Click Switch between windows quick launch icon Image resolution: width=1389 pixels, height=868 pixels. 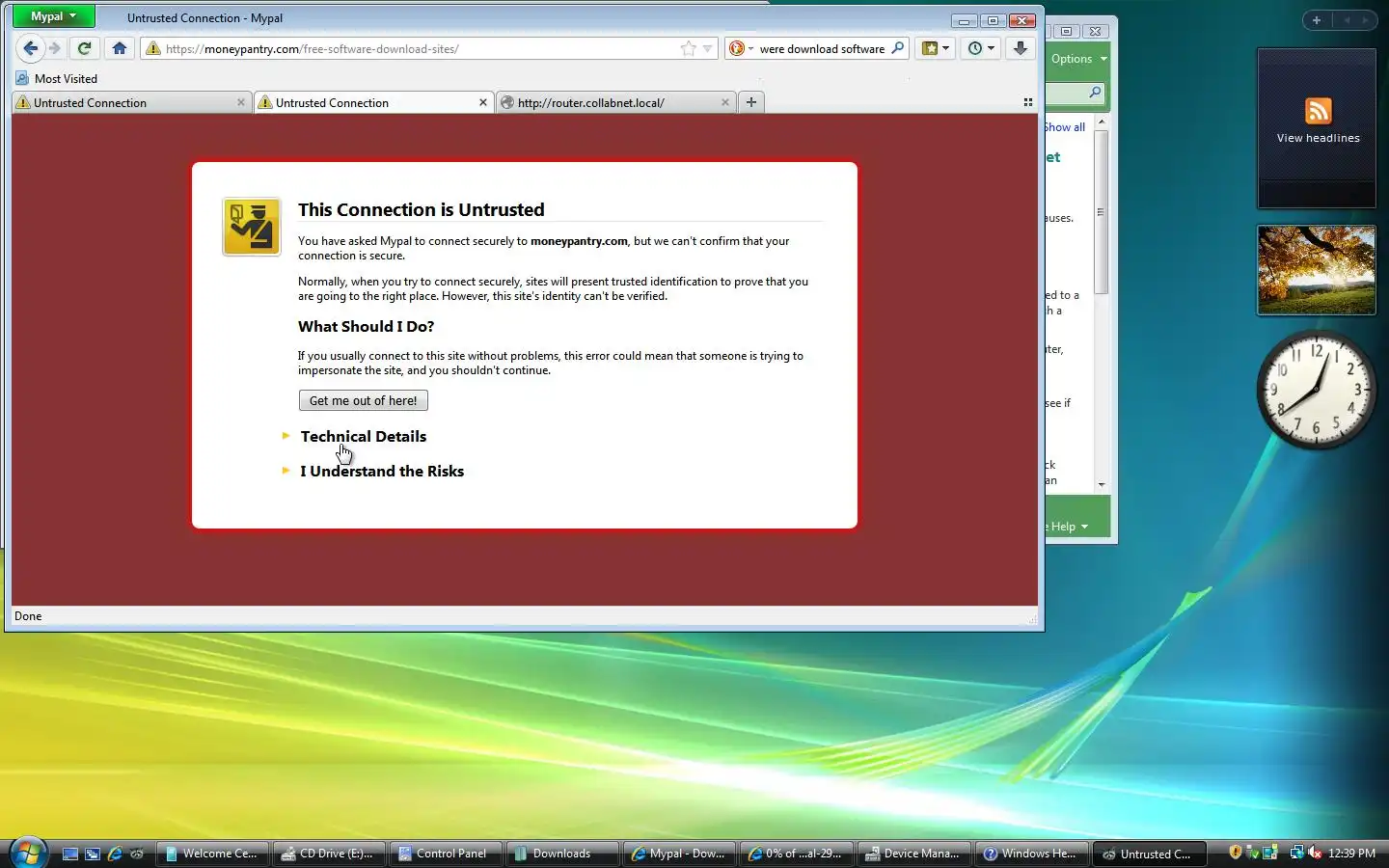[x=93, y=854]
